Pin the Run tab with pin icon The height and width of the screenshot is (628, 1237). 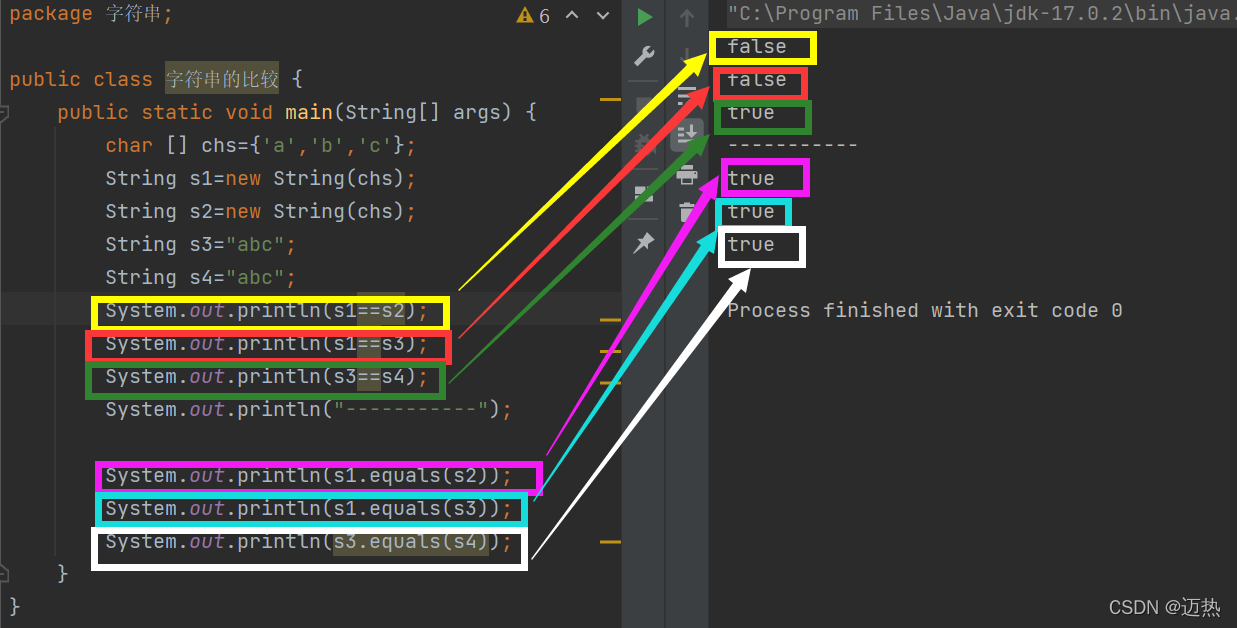(644, 241)
